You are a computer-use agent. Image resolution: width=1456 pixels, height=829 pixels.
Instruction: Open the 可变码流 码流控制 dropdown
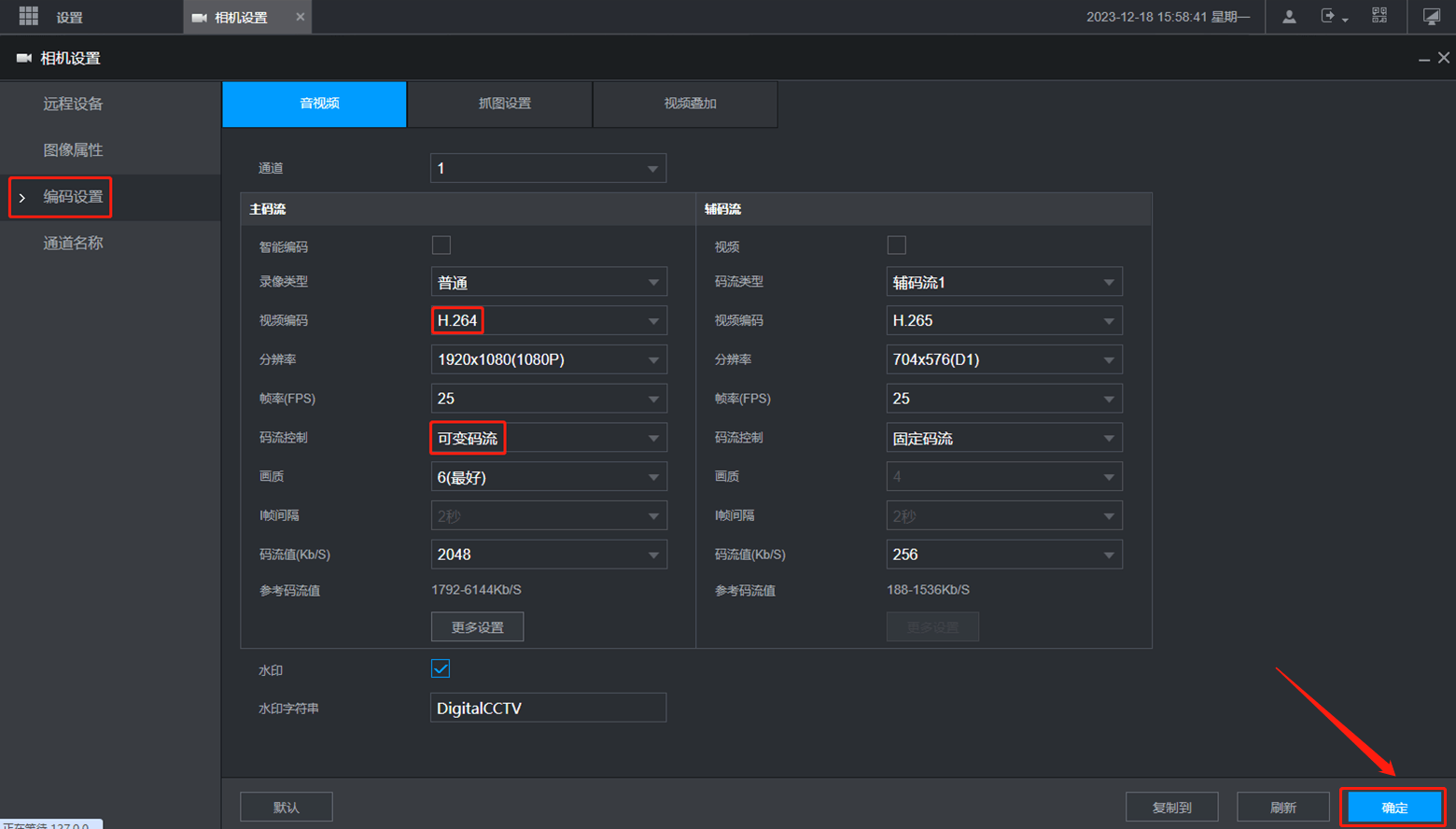(x=548, y=439)
